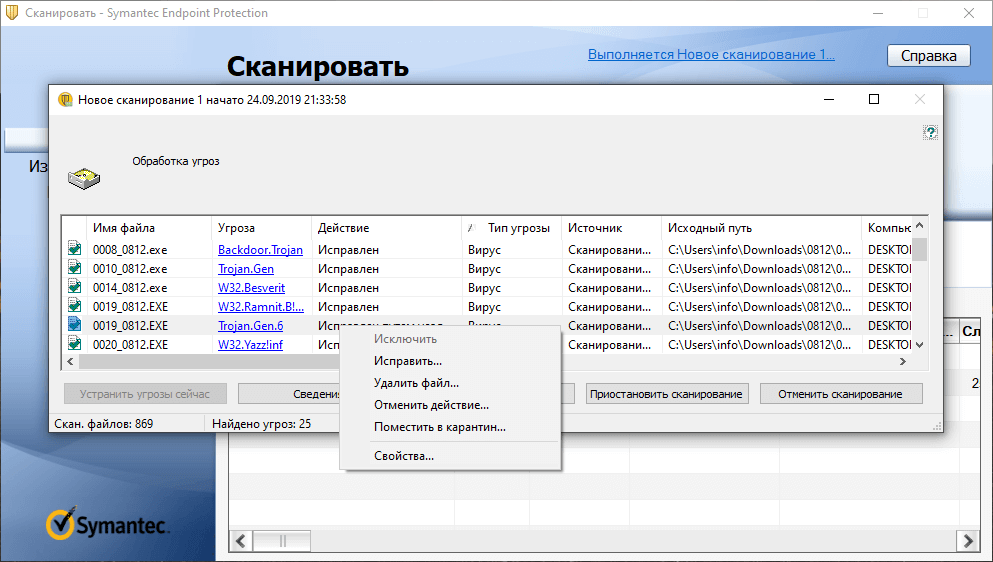Click the status icon for 0008_0812.exe row
This screenshot has width=993, height=562.
(75, 248)
